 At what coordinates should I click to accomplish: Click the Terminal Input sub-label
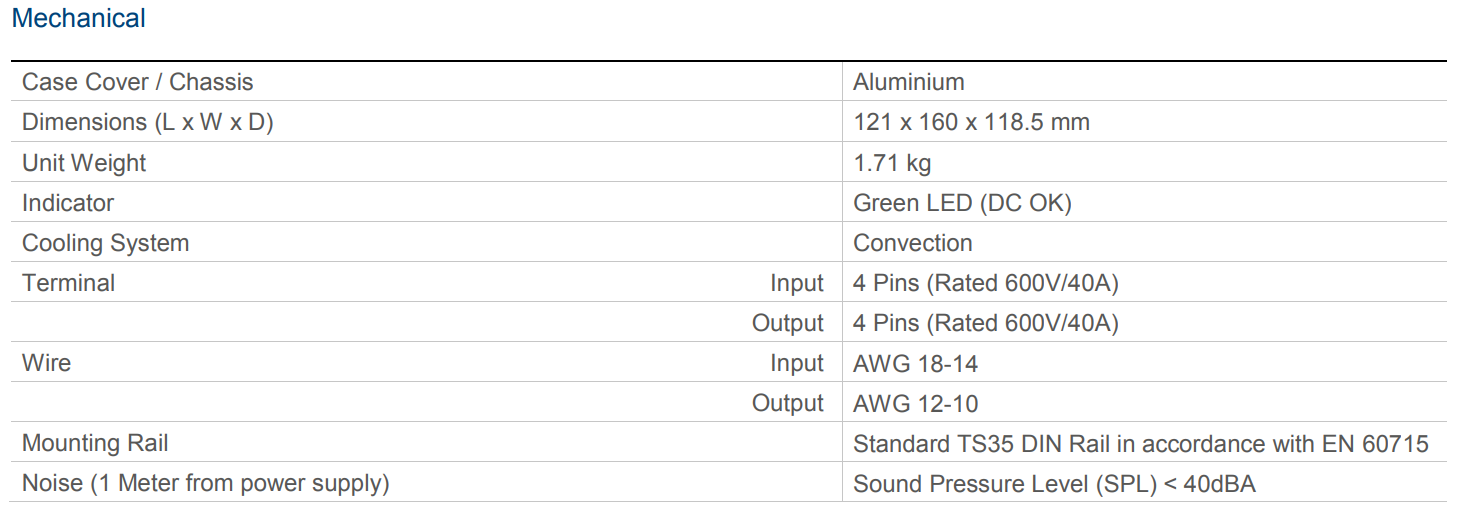pos(796,283)
